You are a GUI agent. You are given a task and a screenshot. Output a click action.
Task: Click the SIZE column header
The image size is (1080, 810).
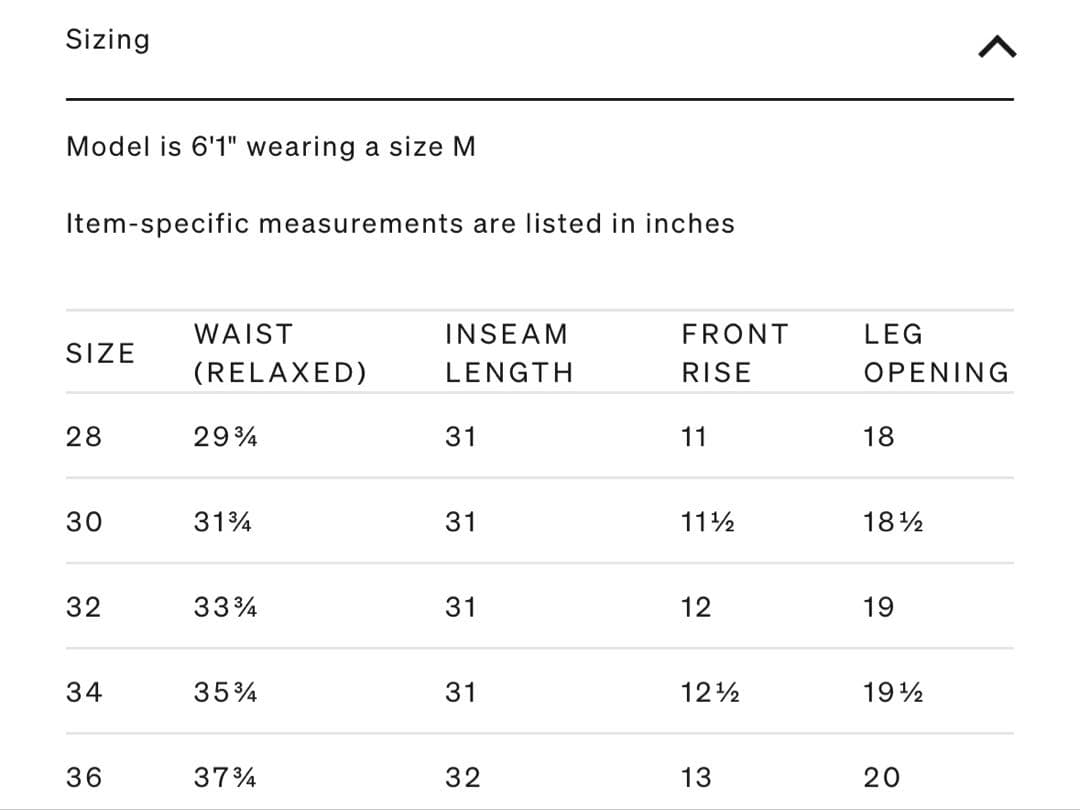click(100, 353)
